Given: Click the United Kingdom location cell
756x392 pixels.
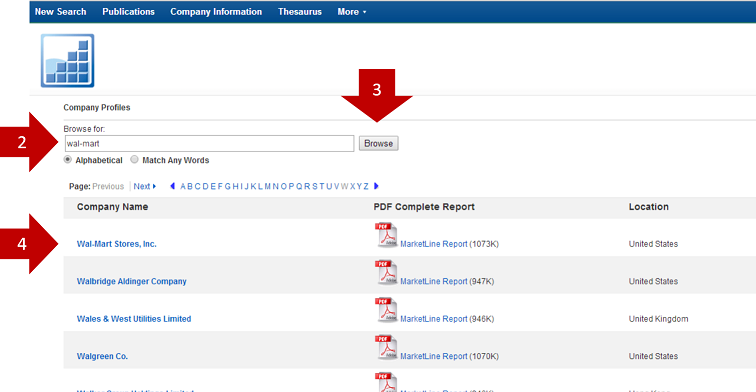Looking at the screenshot, I should (x=658, y=319).
